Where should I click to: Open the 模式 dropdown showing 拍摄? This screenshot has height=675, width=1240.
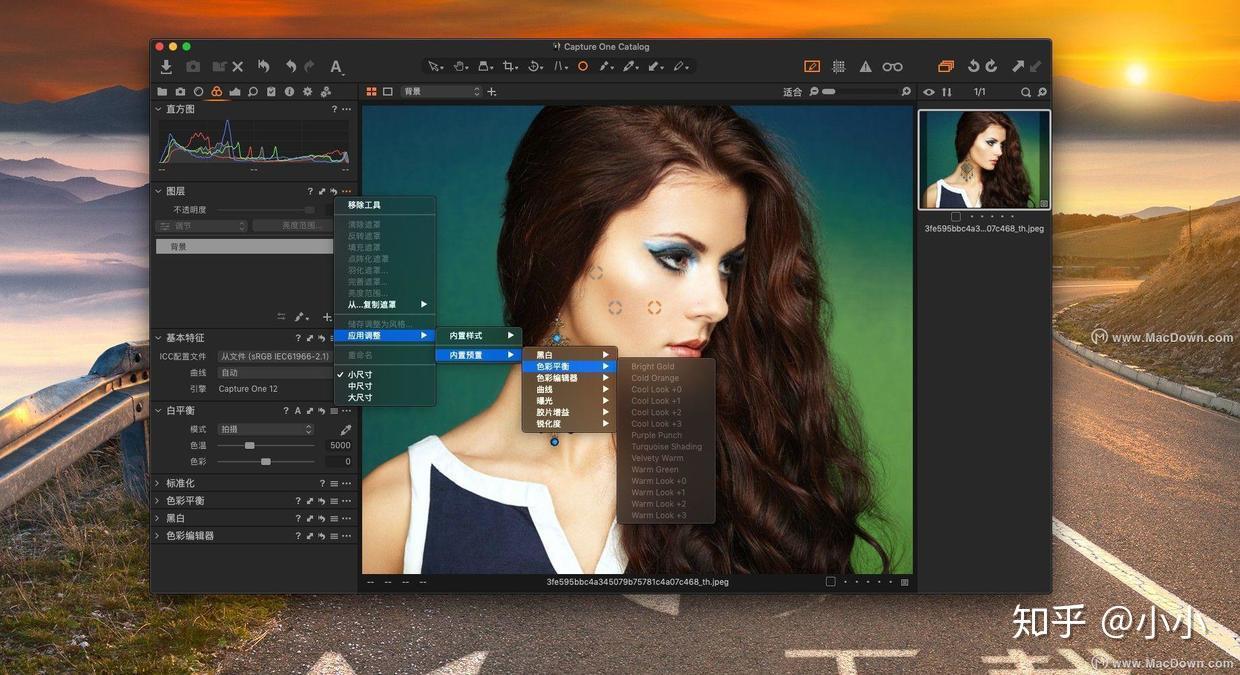265,429
